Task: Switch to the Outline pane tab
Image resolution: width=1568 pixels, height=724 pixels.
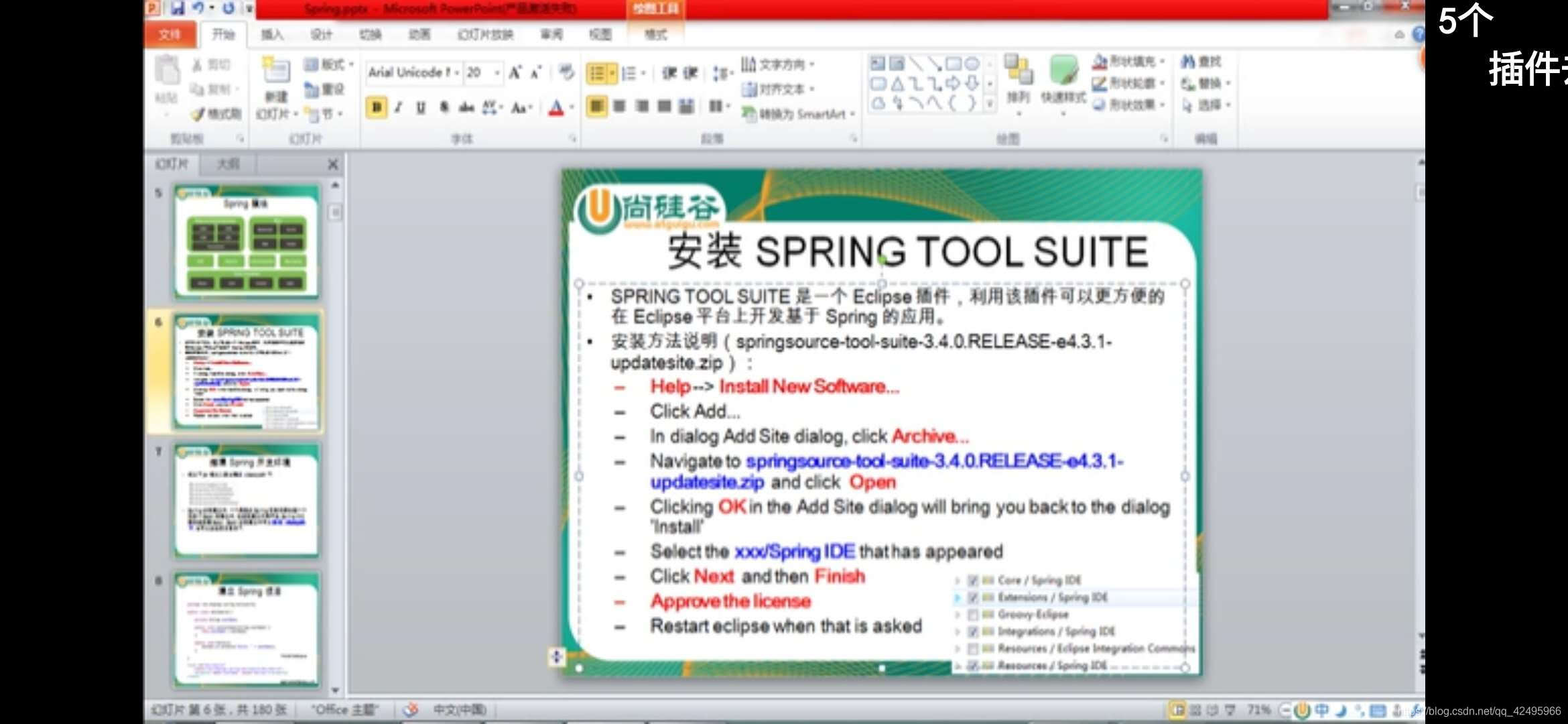Action: point(228,164)
